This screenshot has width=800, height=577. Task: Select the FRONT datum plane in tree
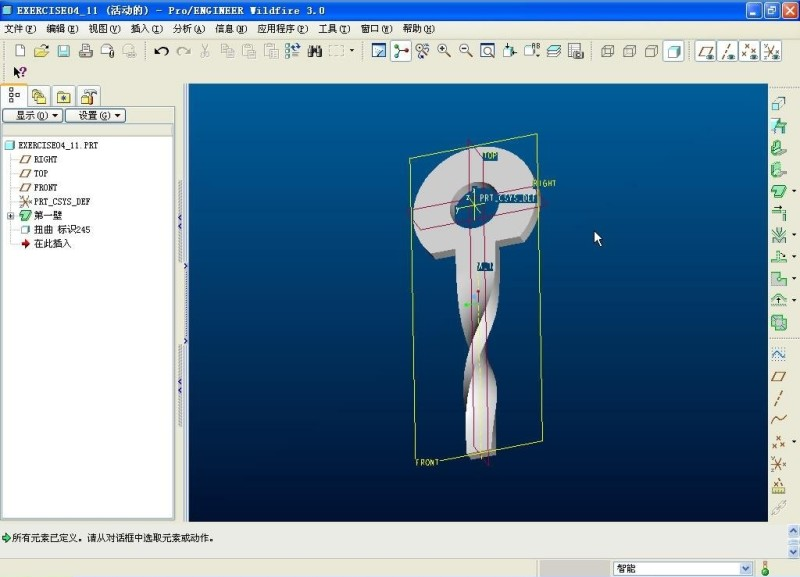coord(45,188)
